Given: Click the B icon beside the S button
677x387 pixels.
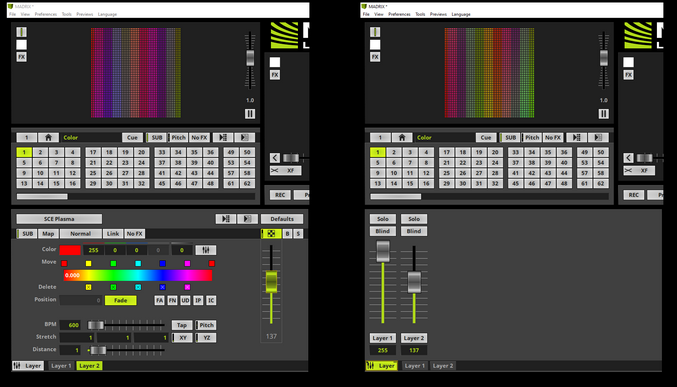Looking at the screenshot, I should pyautogui.click(x=288, y=234).
